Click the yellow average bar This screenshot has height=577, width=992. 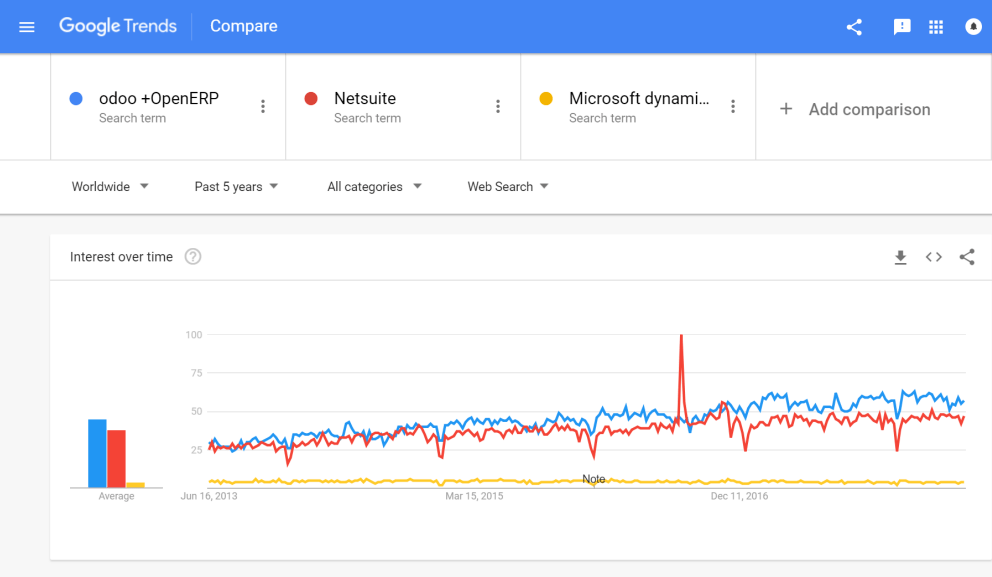tap(135, 485)
